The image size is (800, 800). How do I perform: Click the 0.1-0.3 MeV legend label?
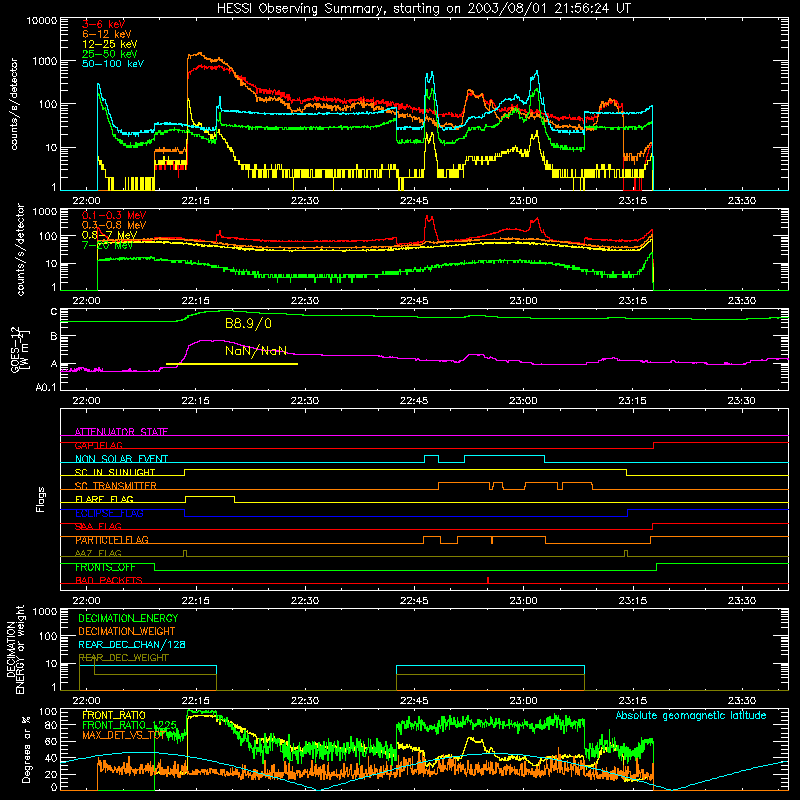point(114,215)
